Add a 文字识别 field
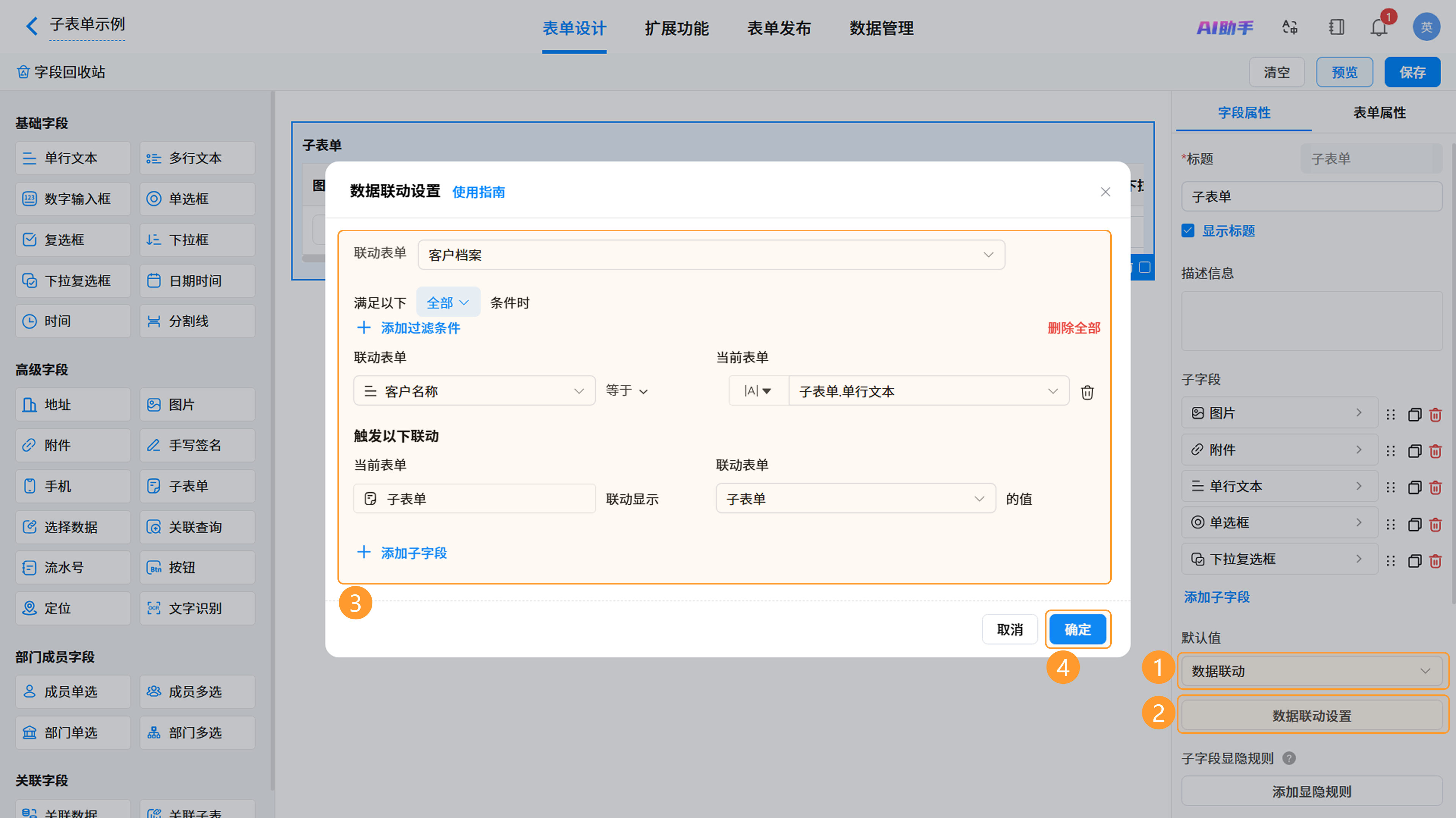 tap(197, 608)
